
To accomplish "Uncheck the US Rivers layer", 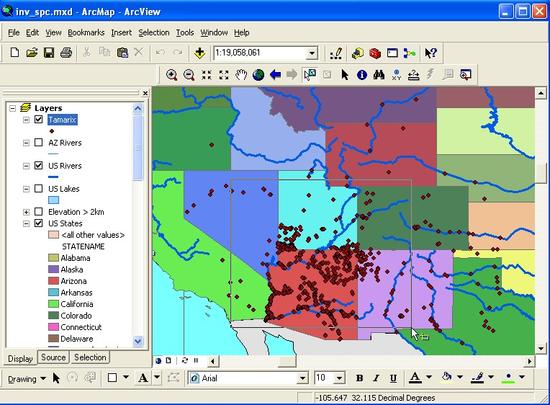I will coord(39,166).
